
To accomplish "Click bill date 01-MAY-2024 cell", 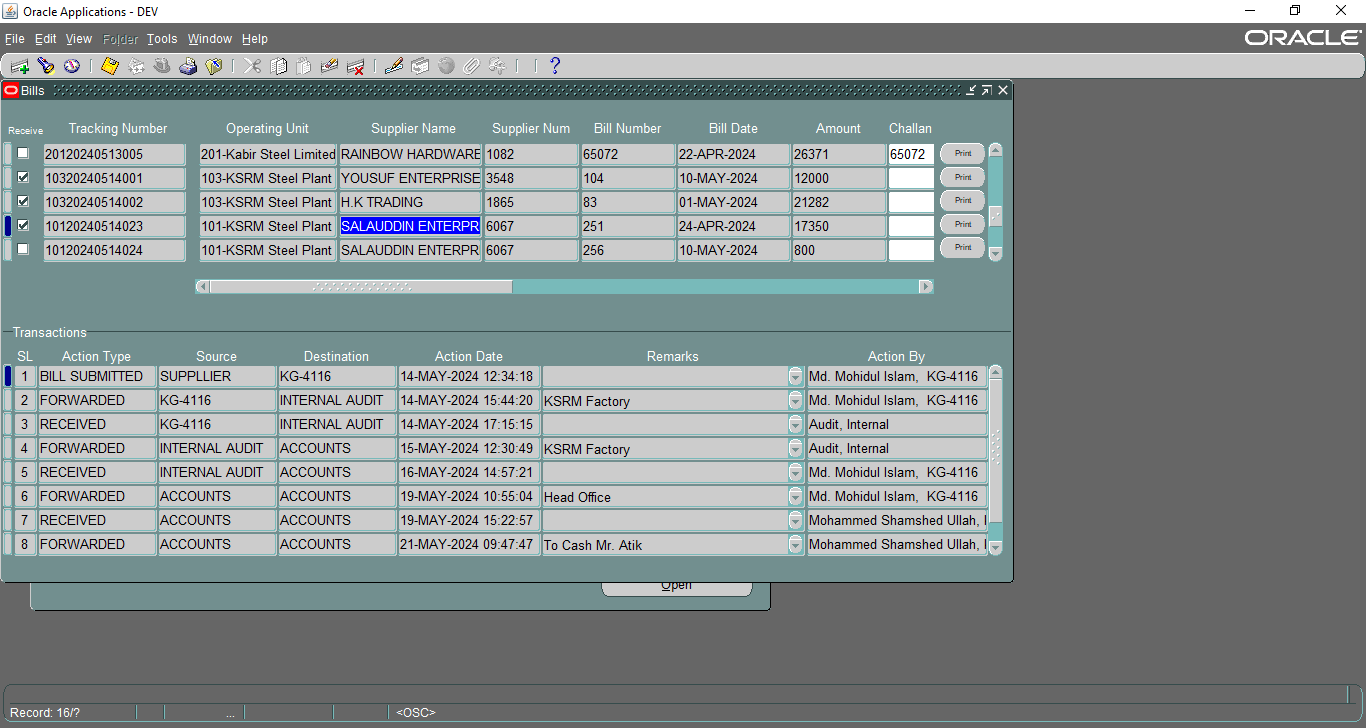I will tap(733, 202).
